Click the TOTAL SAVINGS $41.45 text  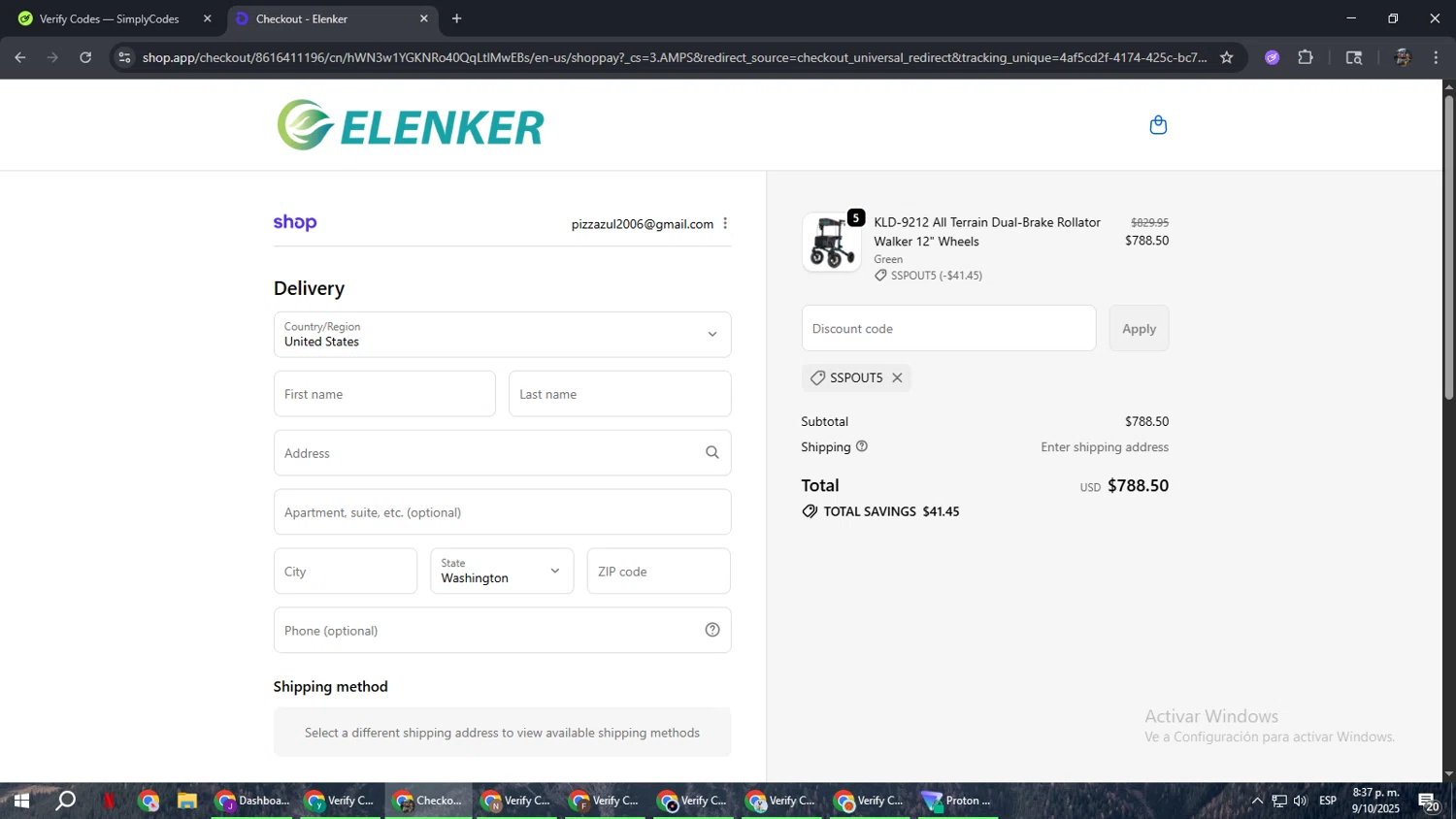tap(891, 511)
